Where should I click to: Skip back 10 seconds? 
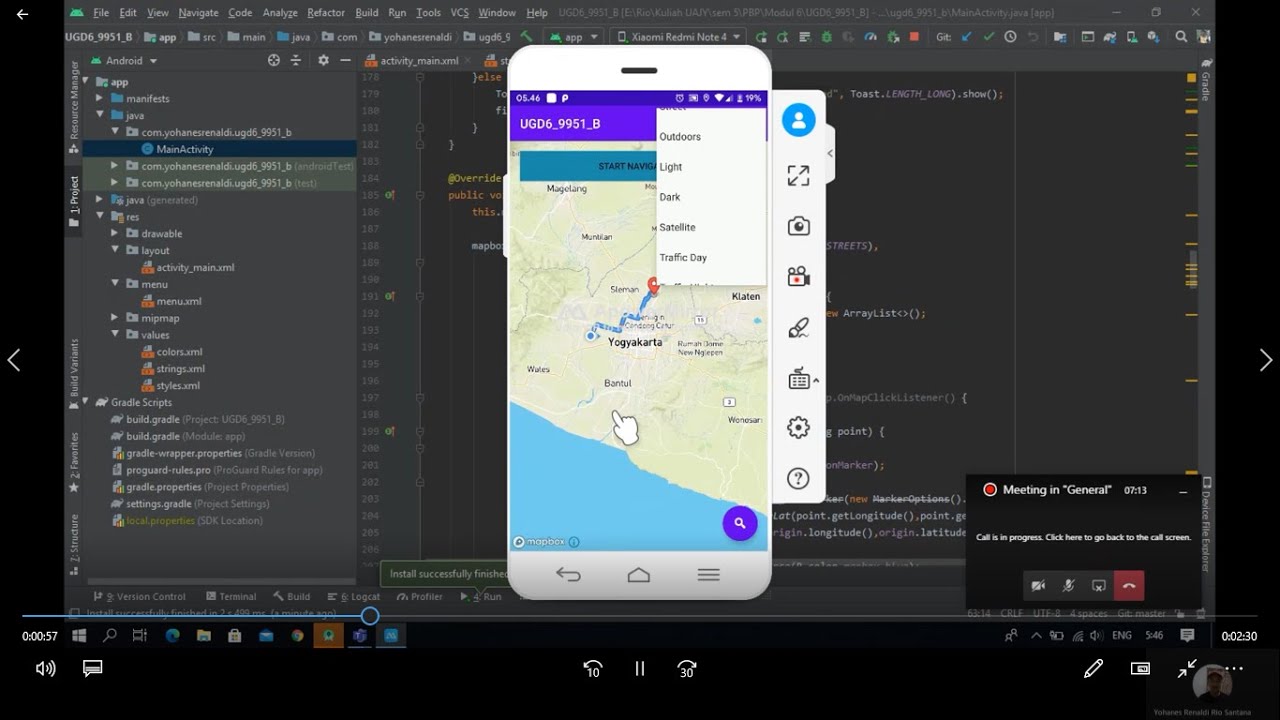[593, 669]
